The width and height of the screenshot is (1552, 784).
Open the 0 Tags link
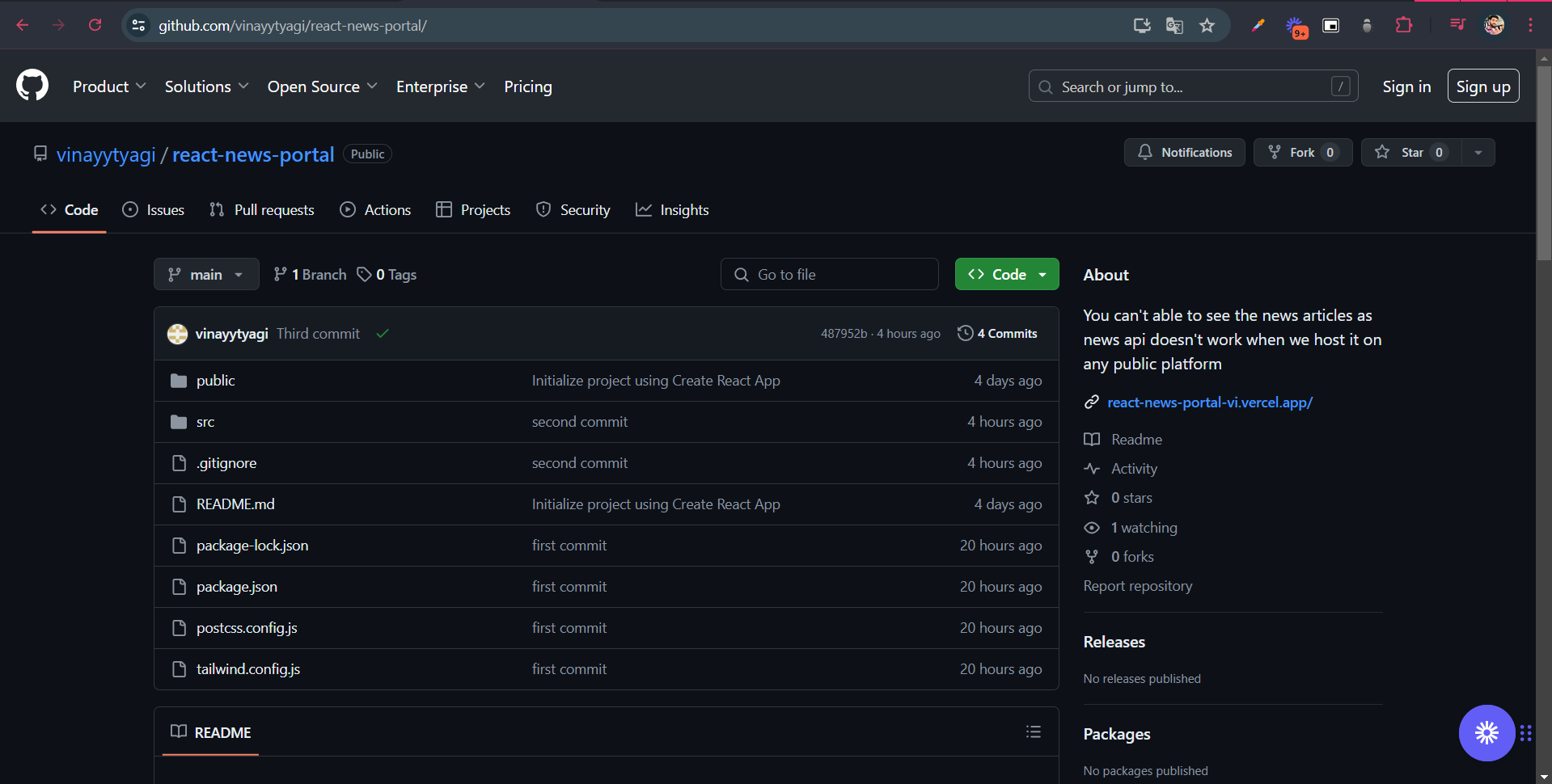(387, 274)
